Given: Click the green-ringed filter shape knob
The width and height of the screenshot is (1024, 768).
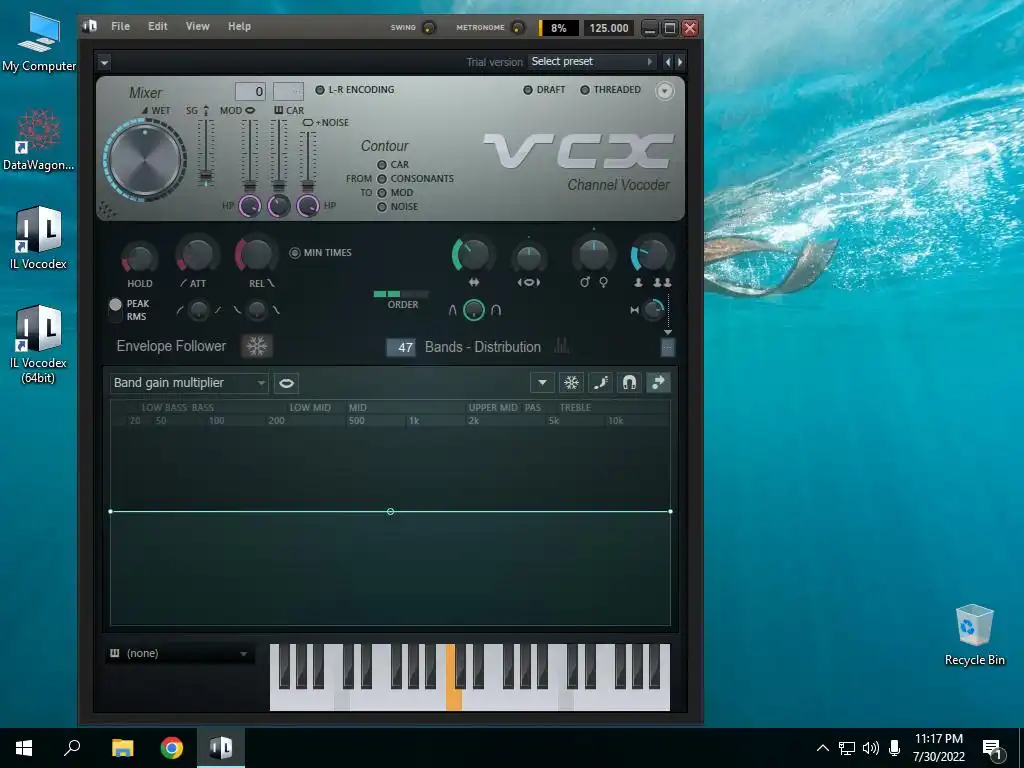Looking at the screenshot, I should [x=474, y=310].
